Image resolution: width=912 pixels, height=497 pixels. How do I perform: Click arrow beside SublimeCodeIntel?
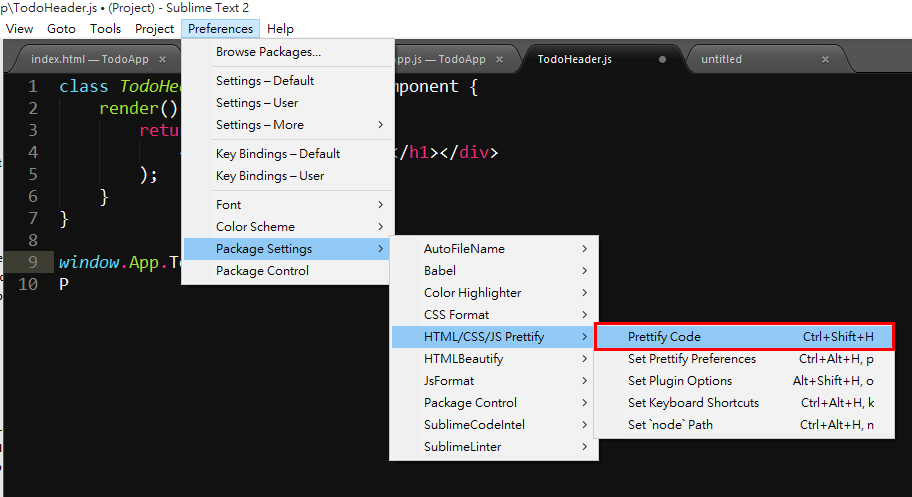[585, 425]
